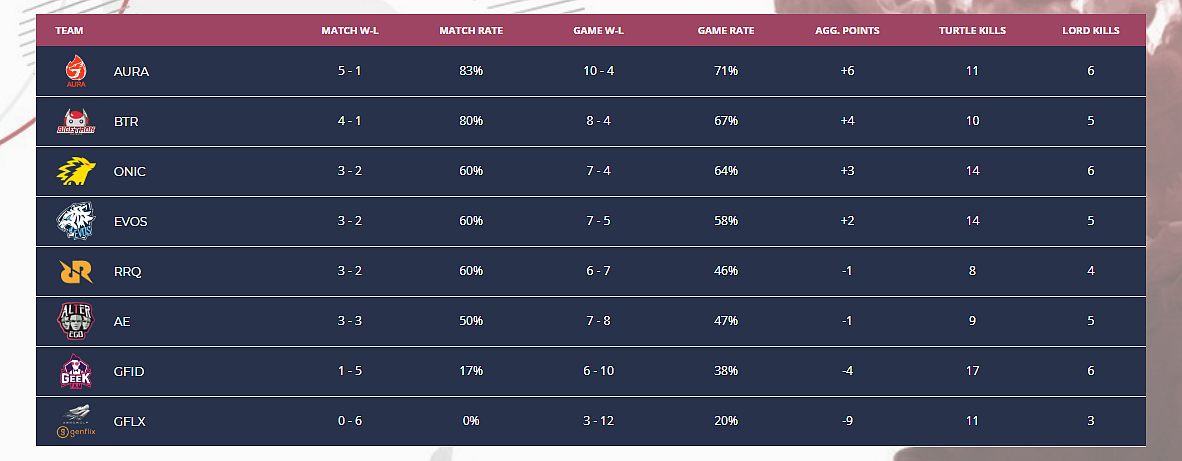Image resolution: width=1182 pixels, height=461 pixels.
Task: Sort by the GAME RATE header
Action: [726, 31]
